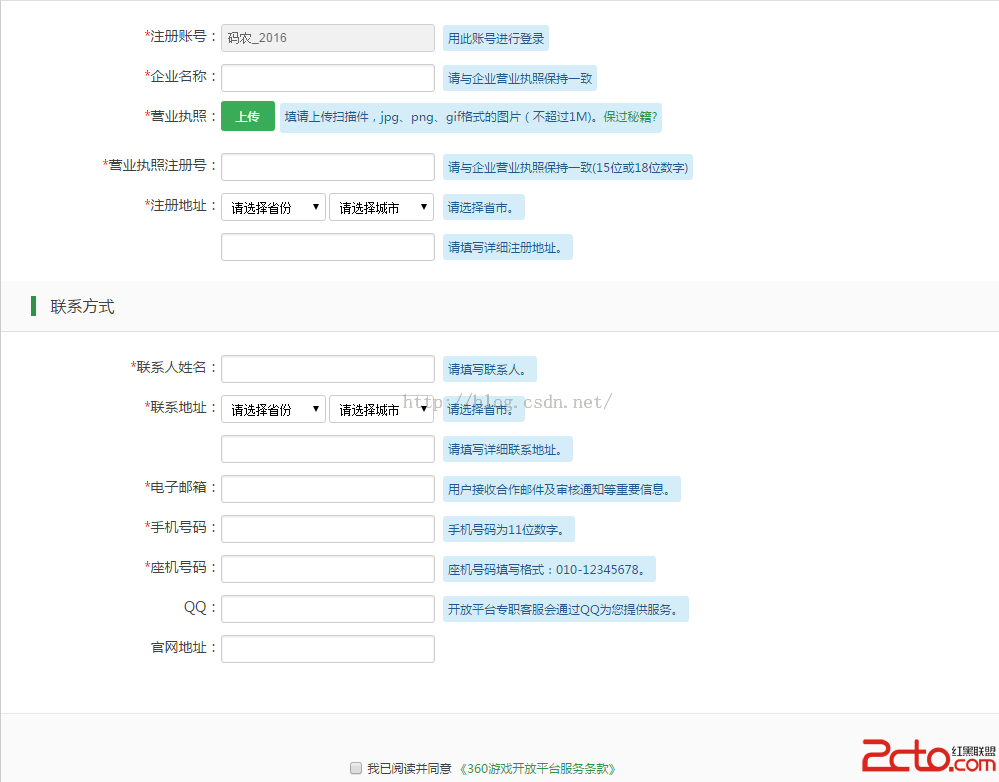Open the 保过秘籍? link

coord(629,117)
